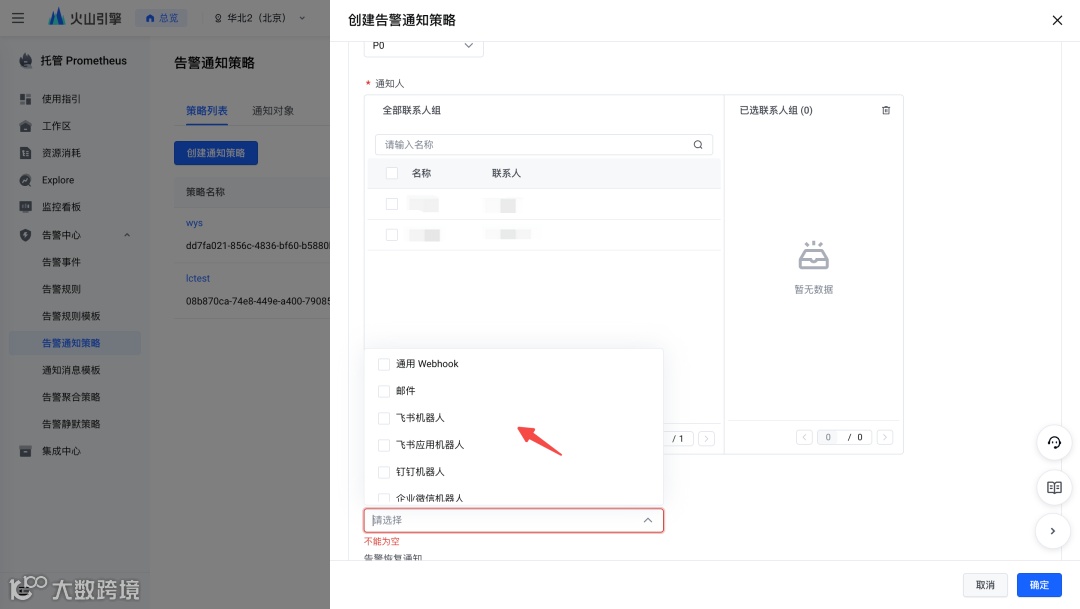This screenshot has height=609, width=1080.
Task: Click next page arrow in selected groups panel
Action: [885, 437]
